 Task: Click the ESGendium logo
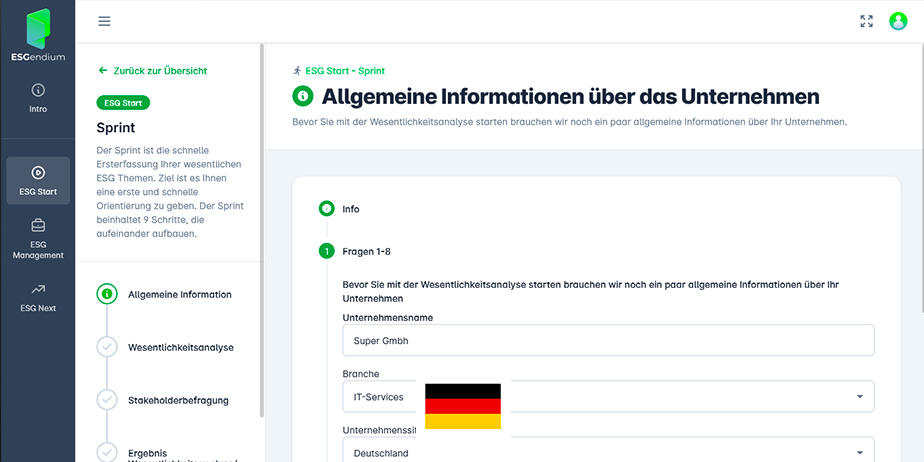click(x=37, y=35)
